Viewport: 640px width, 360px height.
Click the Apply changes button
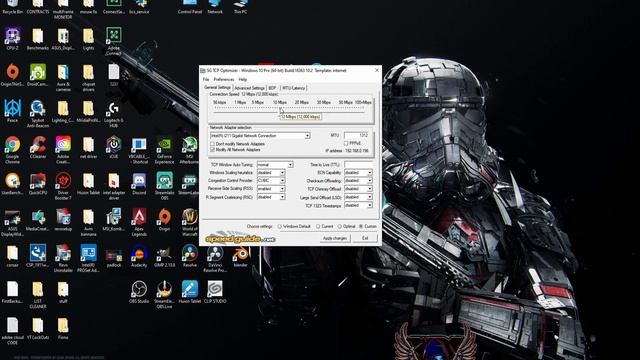click(335, 238)
